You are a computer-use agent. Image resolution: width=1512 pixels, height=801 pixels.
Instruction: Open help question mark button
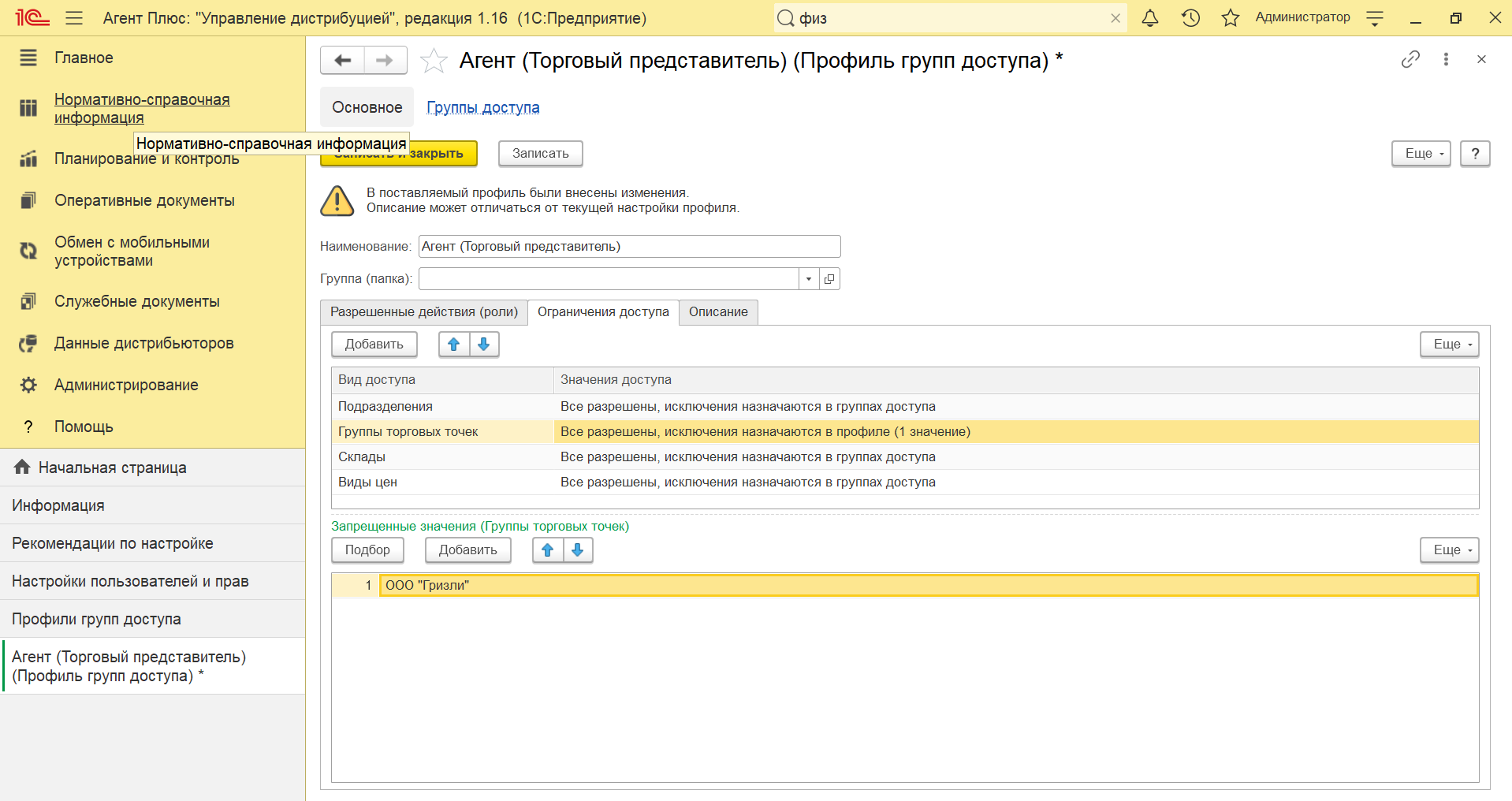(1475, 154)
